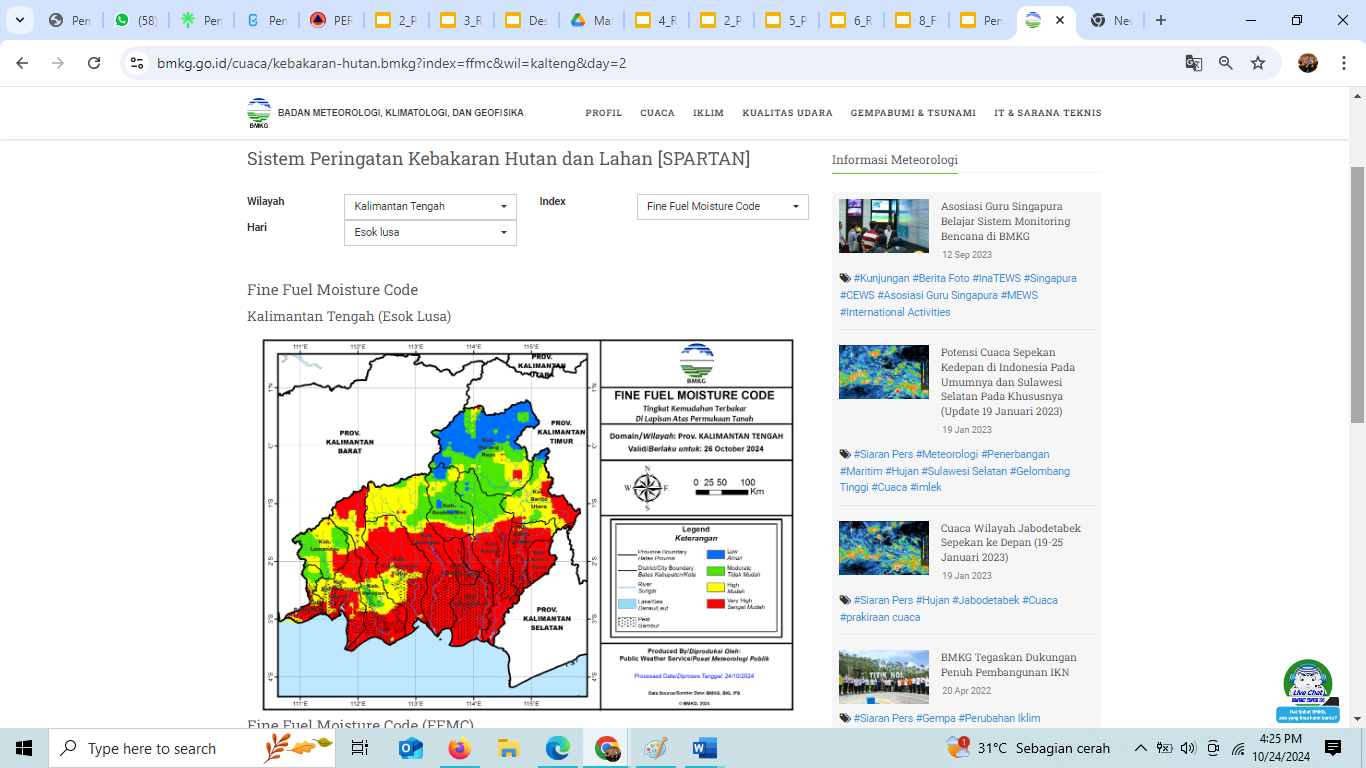Click the Informasi Meteorologi heading
This screenshot has height=768, width=1366.
[895, 160]
